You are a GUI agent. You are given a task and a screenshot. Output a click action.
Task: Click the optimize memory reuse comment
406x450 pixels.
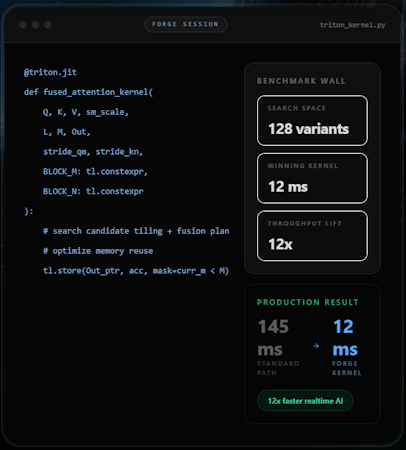(x=98, y=251)
